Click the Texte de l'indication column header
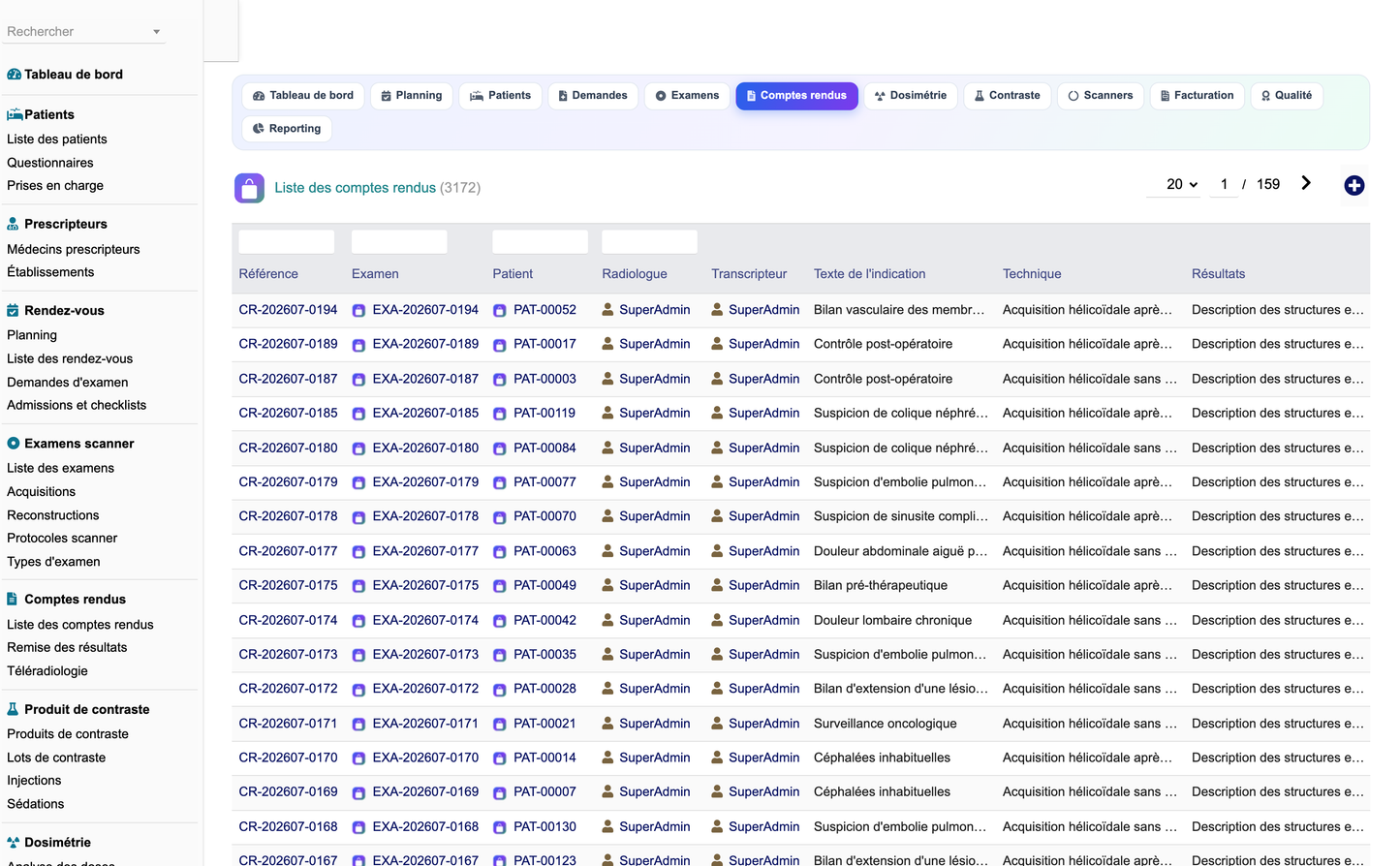The image size is (1400, 866). point(869,274)
